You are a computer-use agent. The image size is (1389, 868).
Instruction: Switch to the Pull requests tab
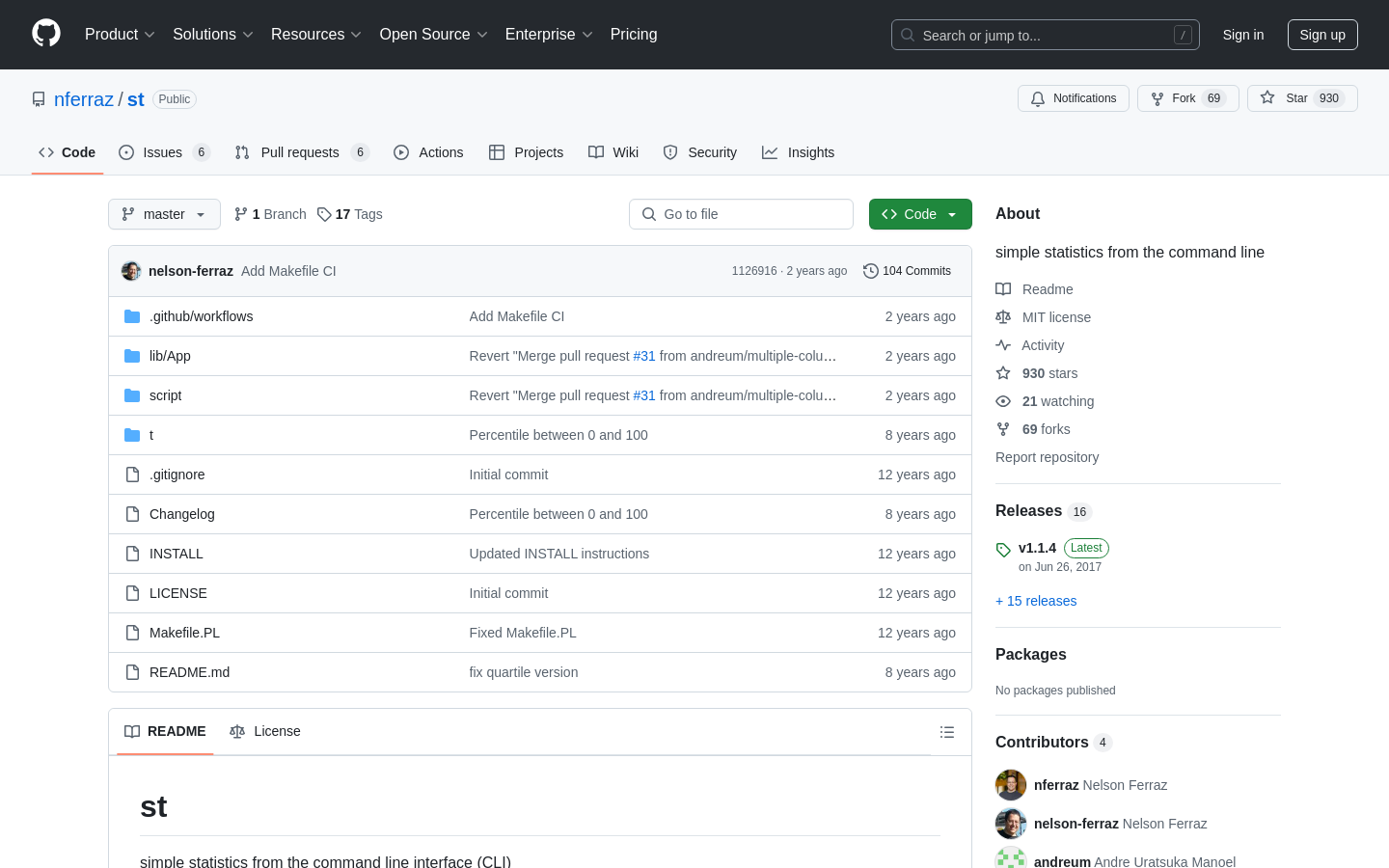(x=302, y=152)
